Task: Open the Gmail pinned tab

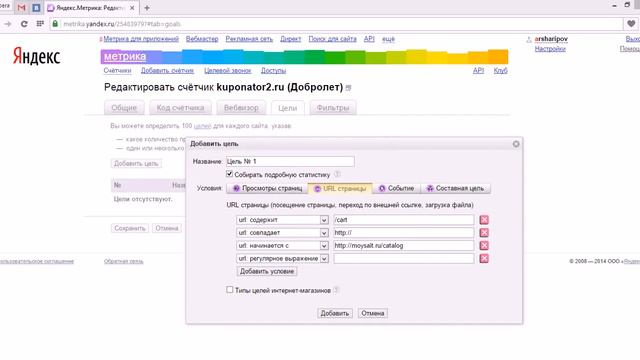Action: click(x=22, y=8)
